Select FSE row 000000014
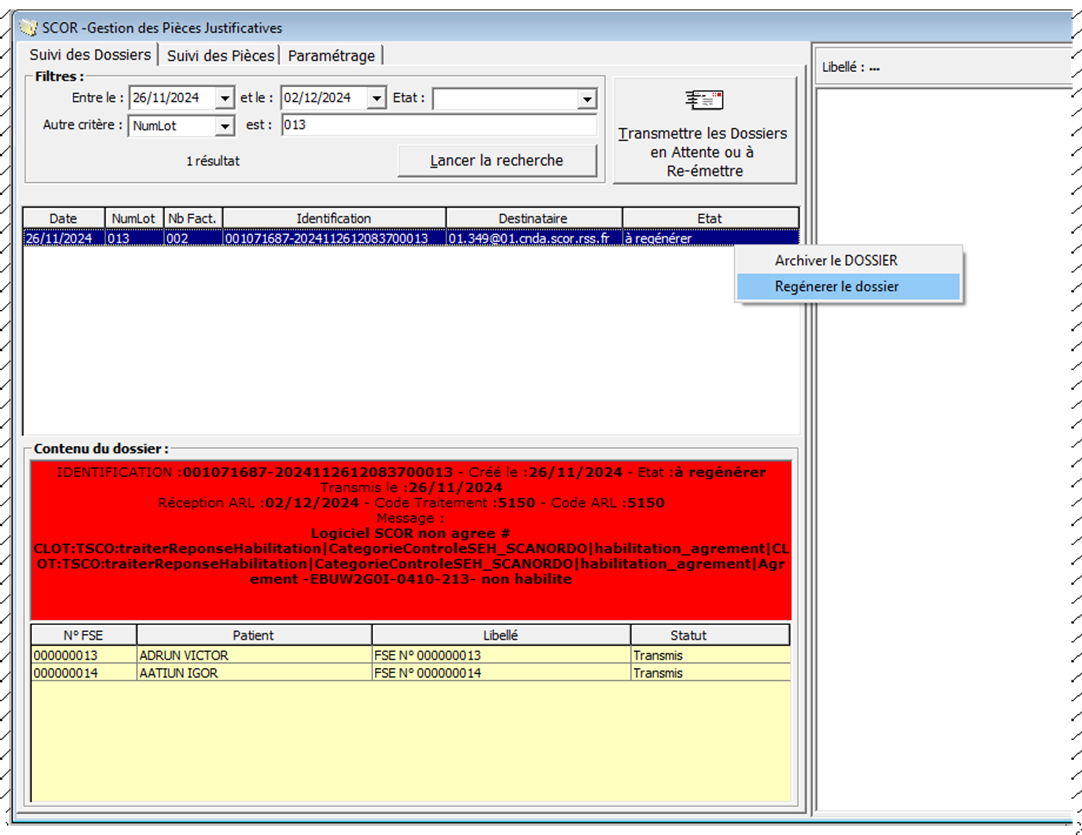Viewport: 1082px width, 835px height. (411, 673)
